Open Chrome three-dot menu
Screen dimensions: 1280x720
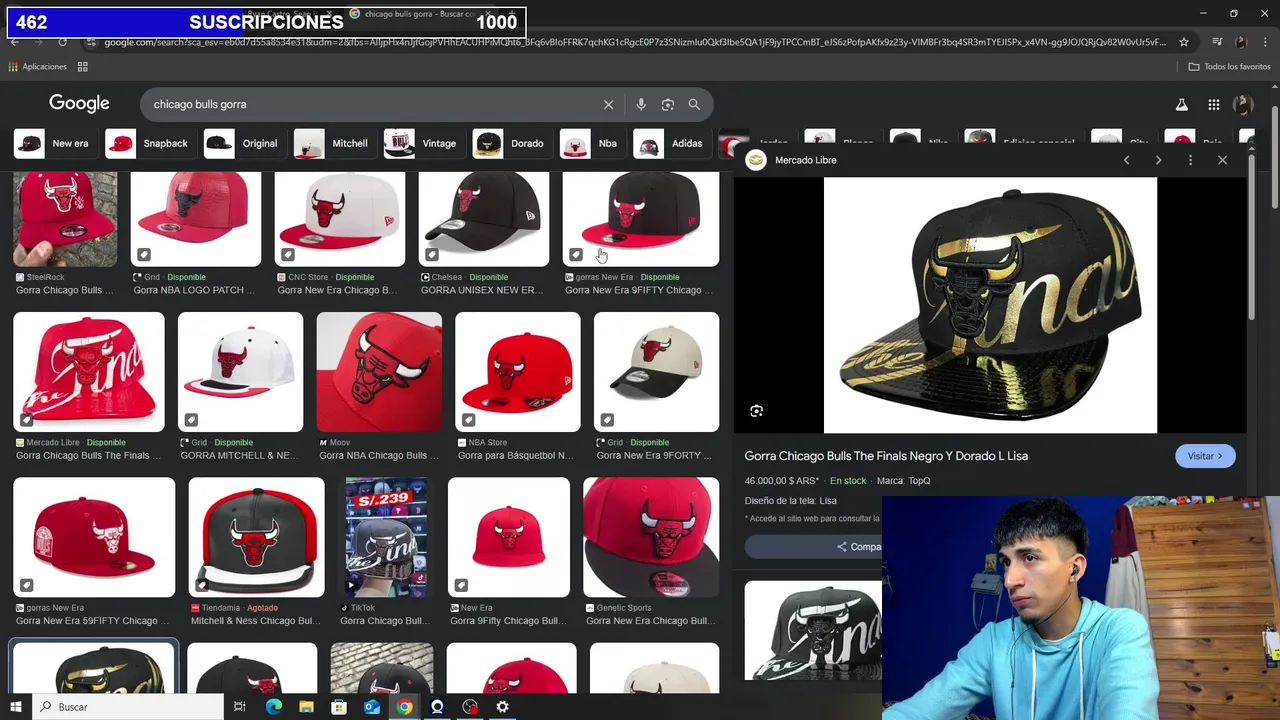click(1266, 42)
